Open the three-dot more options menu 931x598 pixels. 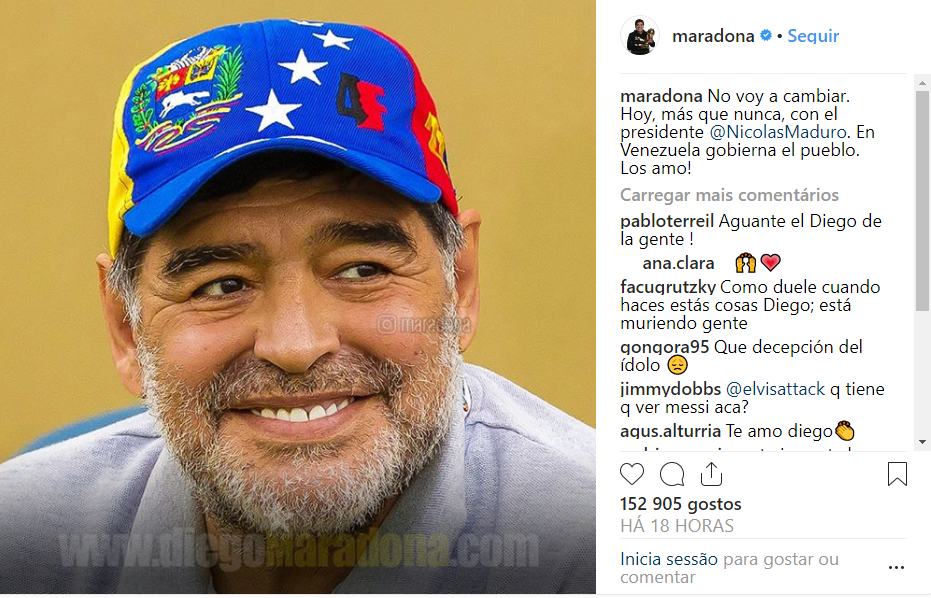[x=896, y=568]
